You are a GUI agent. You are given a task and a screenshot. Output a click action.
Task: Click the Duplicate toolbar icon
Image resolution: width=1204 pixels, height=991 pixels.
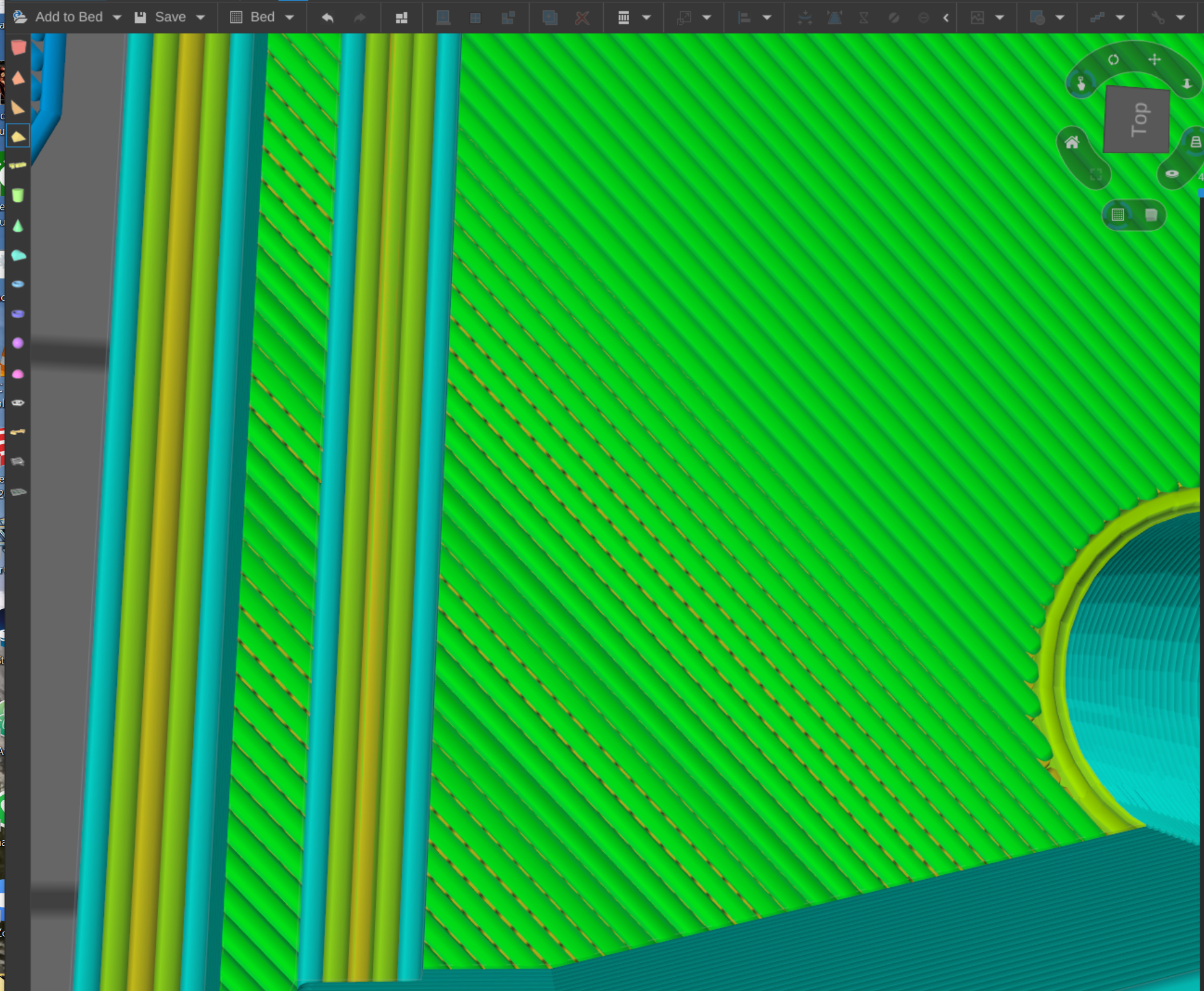[x=549, y=17]
